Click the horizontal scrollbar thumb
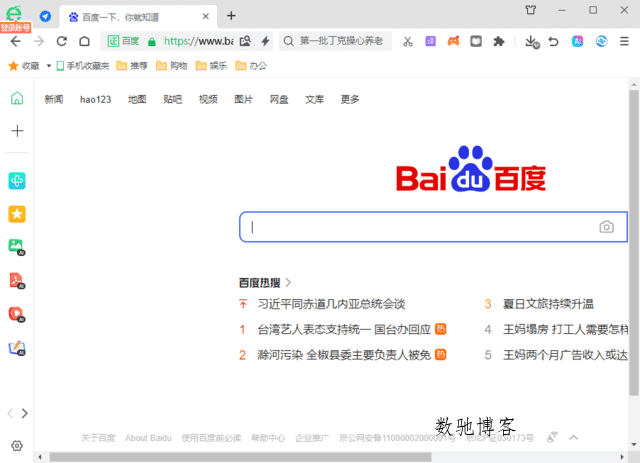 pos(240,457)
